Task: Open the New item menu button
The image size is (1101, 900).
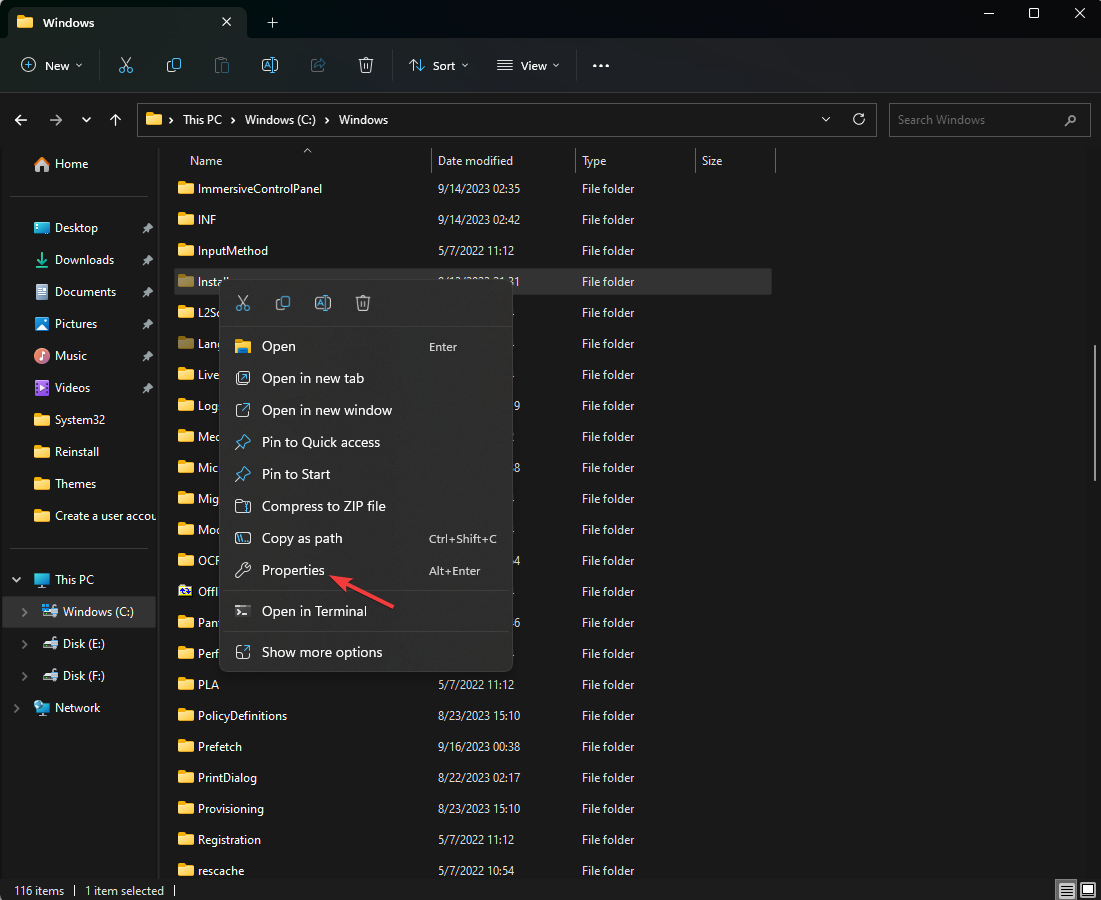Action: coord(52,65)
